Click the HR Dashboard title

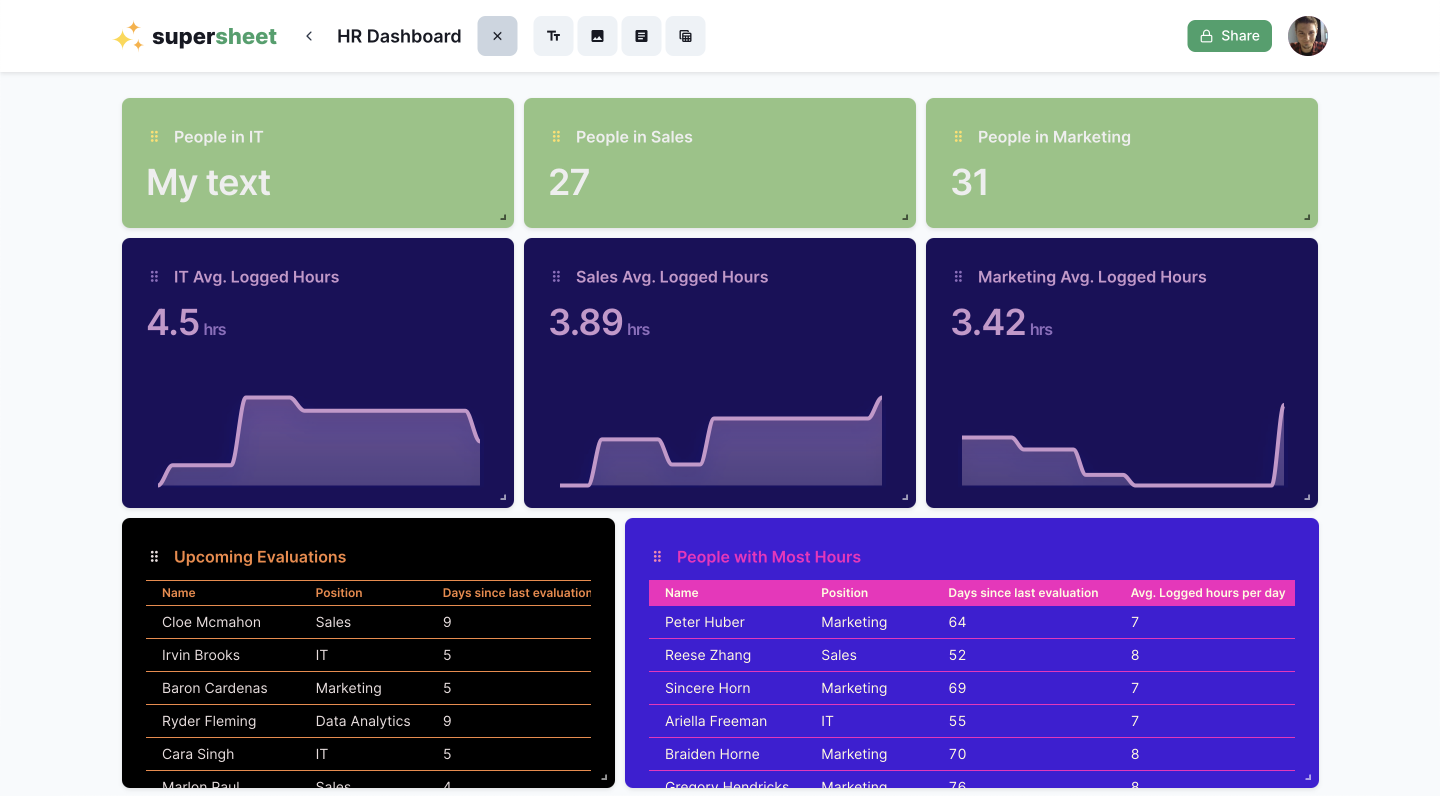(x=399, y=36)
